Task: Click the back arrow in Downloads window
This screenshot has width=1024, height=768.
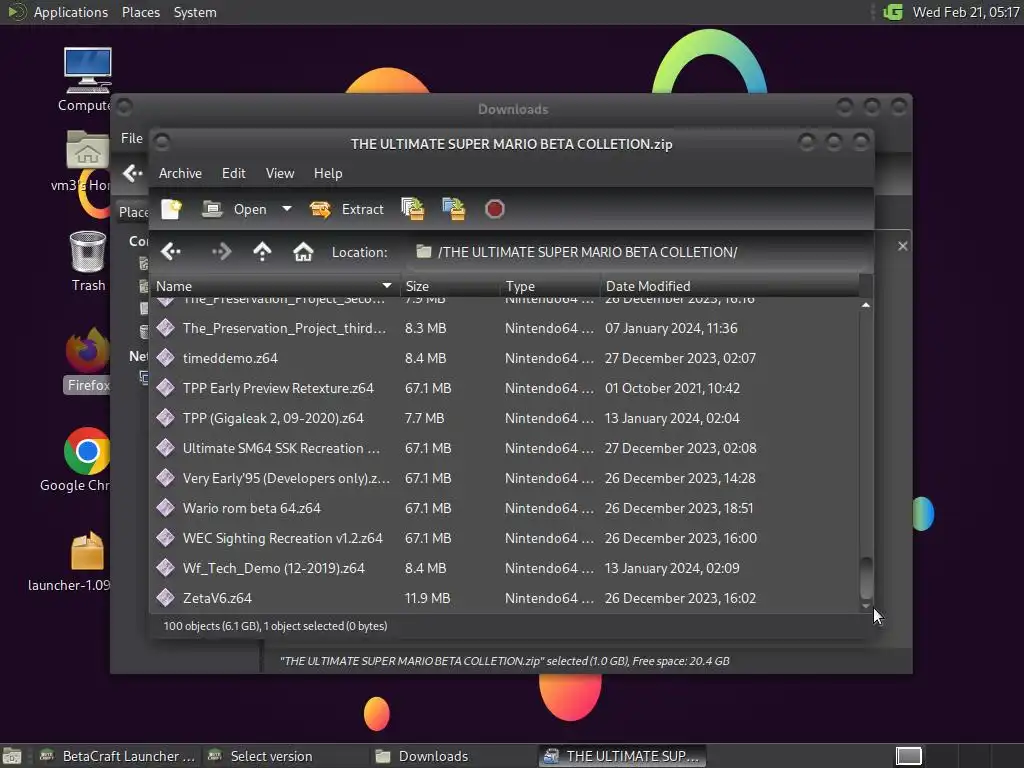Action: (133, 173)
